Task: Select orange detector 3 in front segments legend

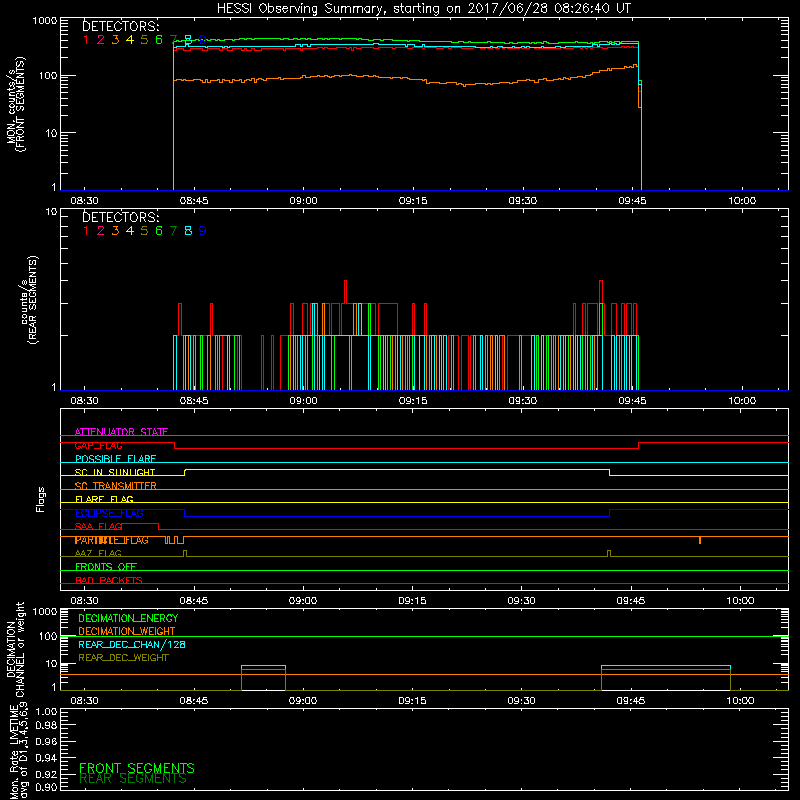Action: click(115, 40)
